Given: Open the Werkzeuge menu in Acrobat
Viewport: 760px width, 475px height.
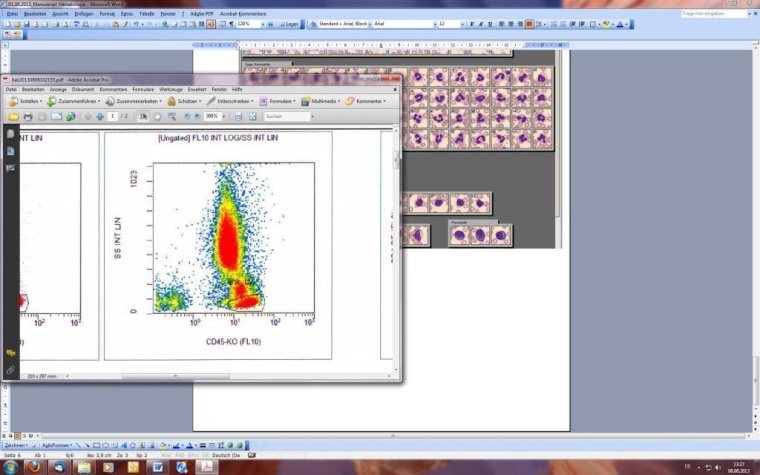Looking at the screenshot, I should click(170, 89).
